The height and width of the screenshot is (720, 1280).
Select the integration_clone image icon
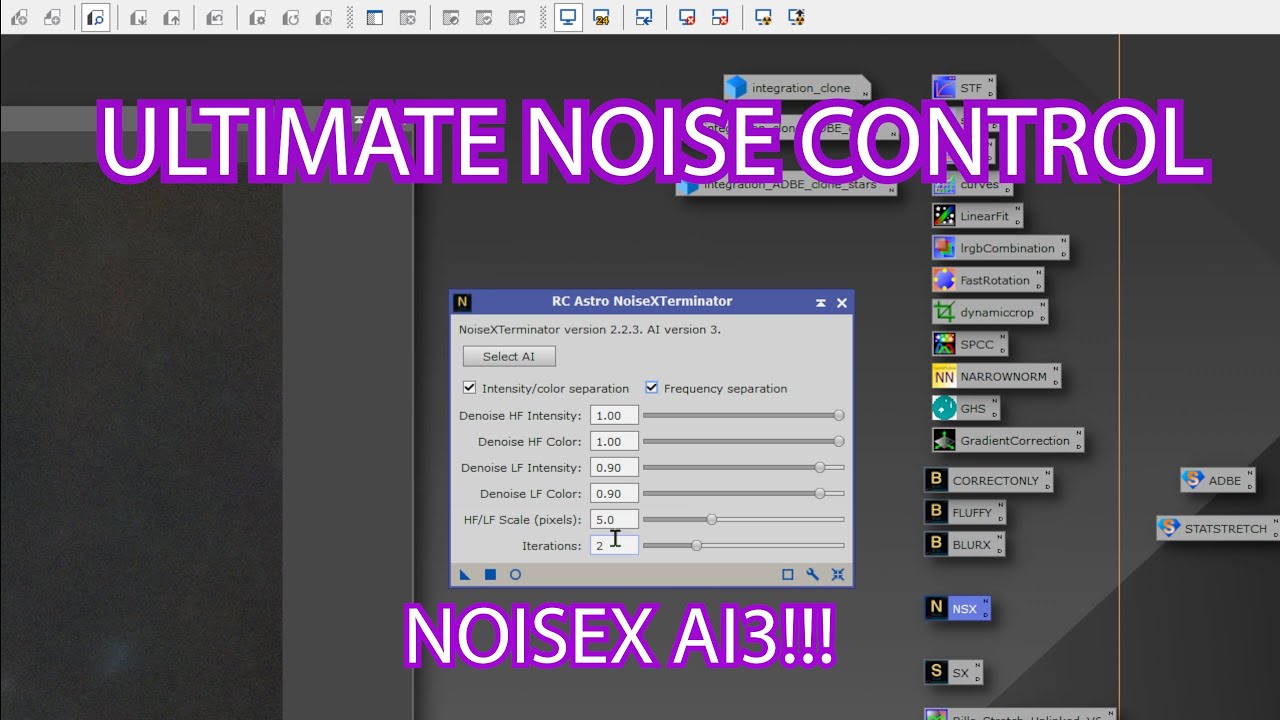tap(796, 88)
